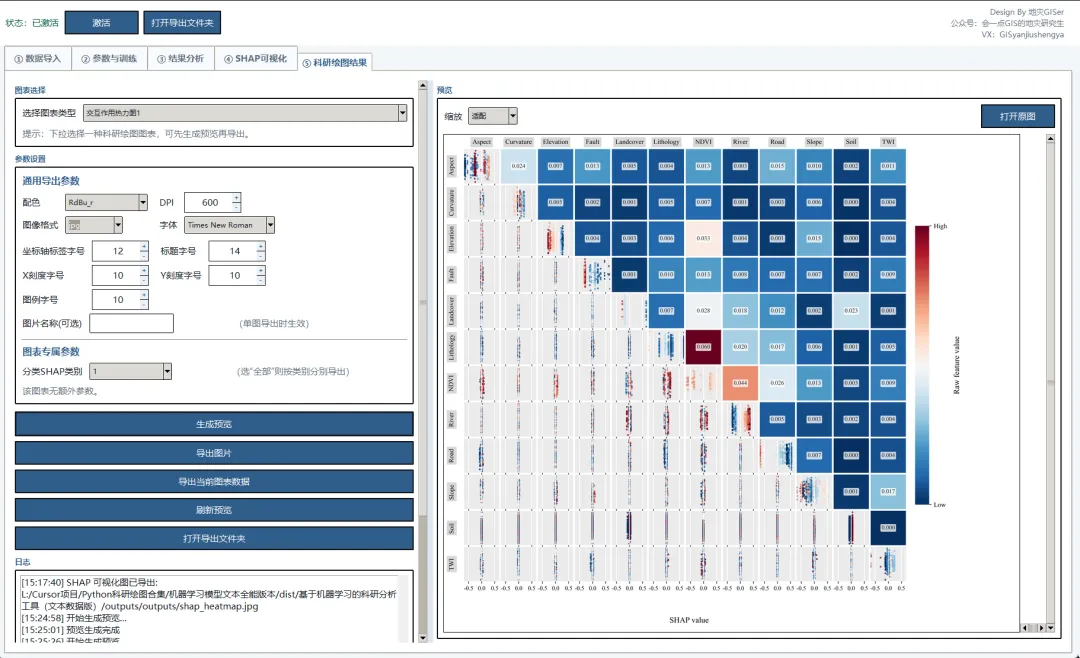Click the 图表专属参数 heading
The image size is (1080, 658).
click(51, 351)
